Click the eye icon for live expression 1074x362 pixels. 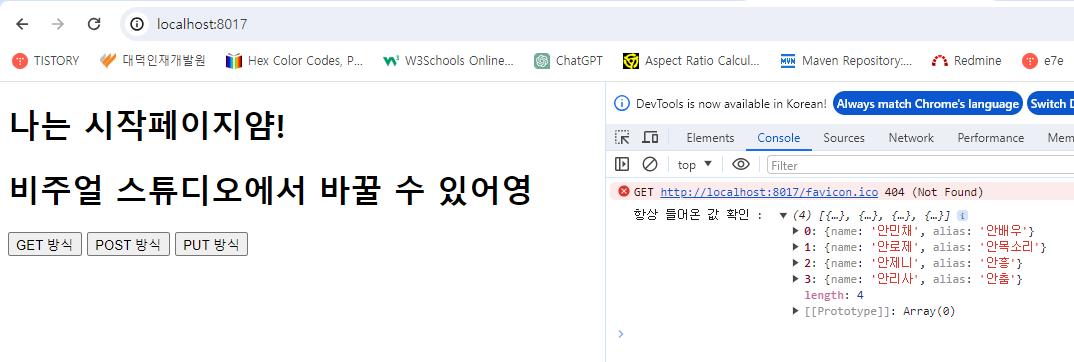coord(740,164)
